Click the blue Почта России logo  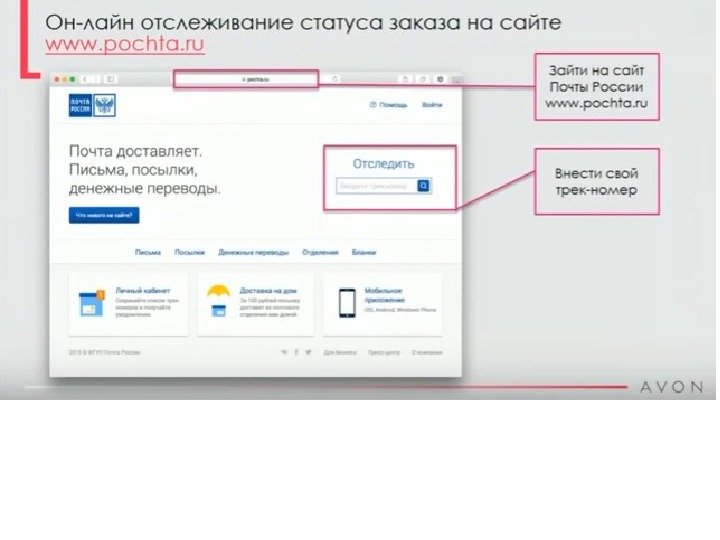pos(80,105)
